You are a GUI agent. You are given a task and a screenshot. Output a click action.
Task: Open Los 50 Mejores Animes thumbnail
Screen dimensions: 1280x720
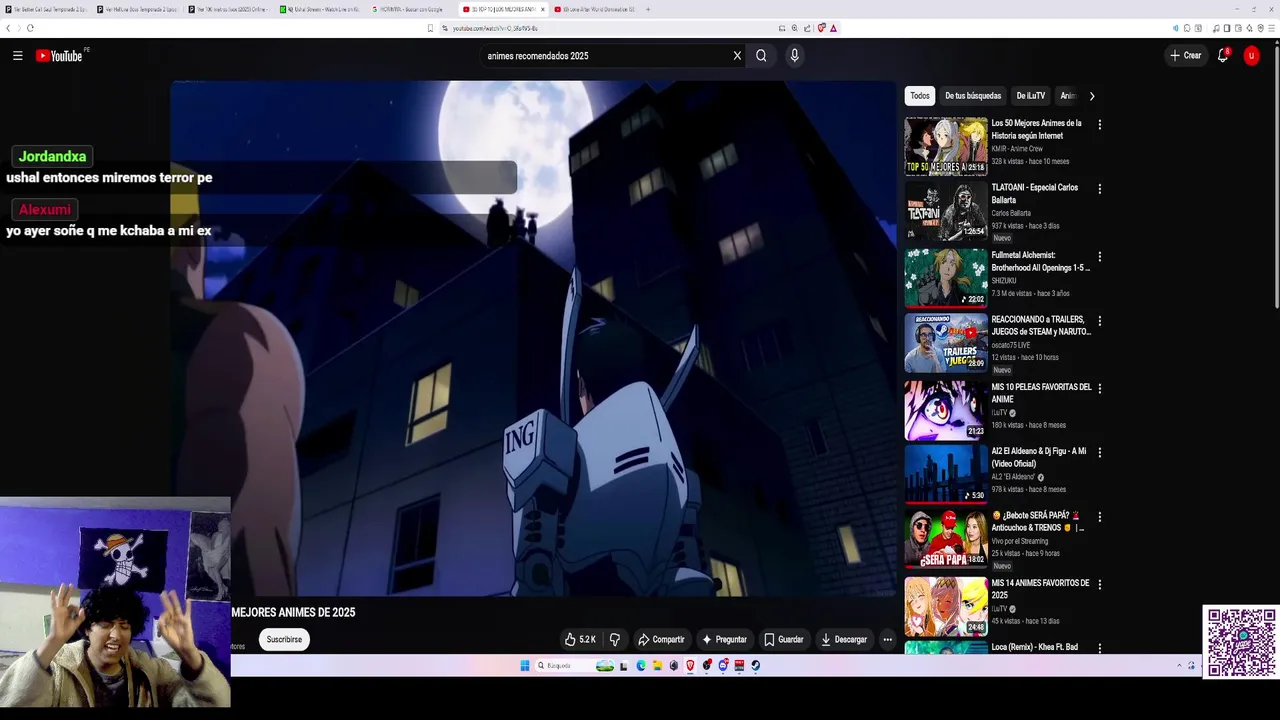point(946,146)
